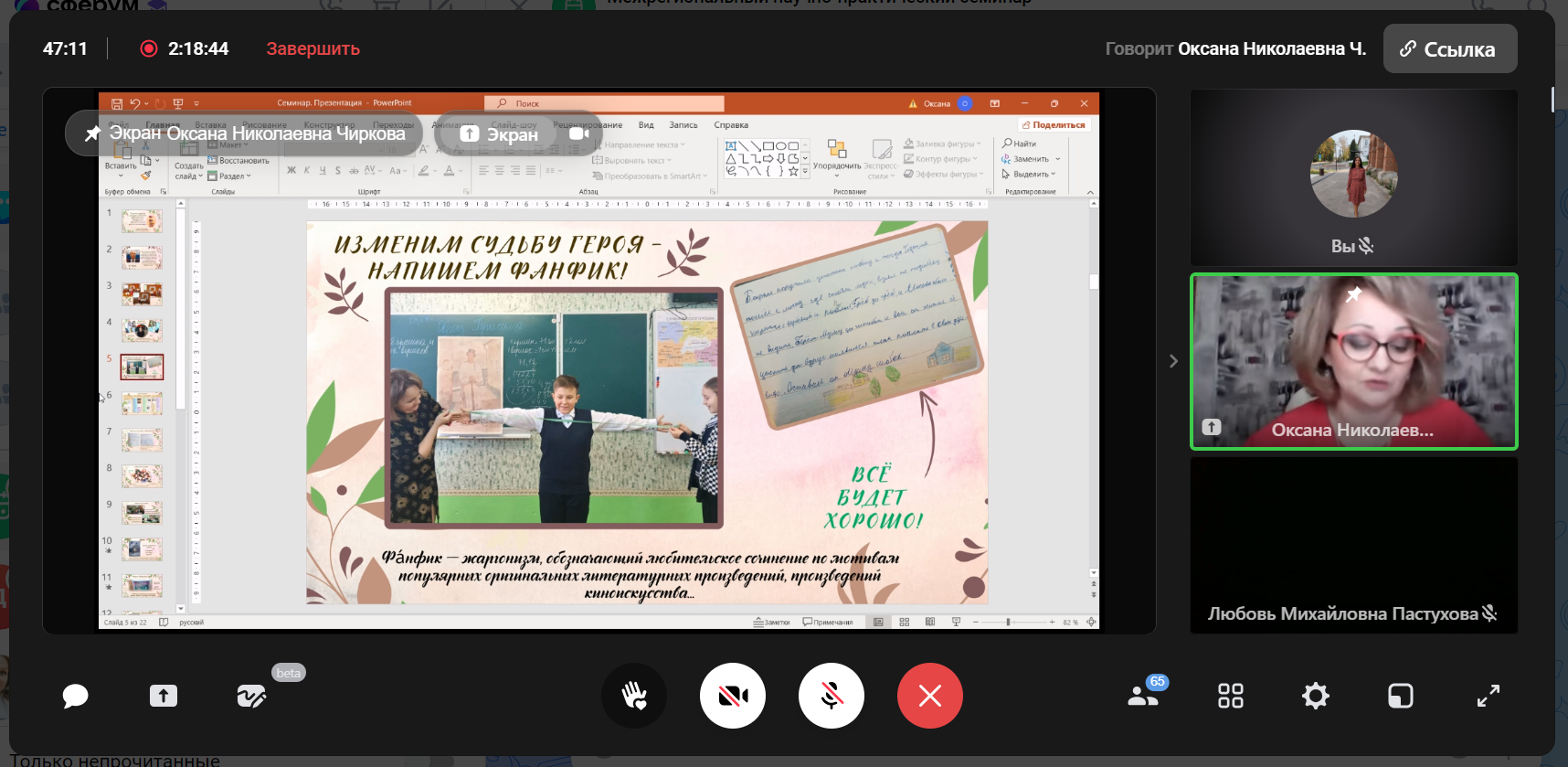Collapse the participants side panel arrow
Viewport: 1568px width, 767px height.
[1173, 361]
